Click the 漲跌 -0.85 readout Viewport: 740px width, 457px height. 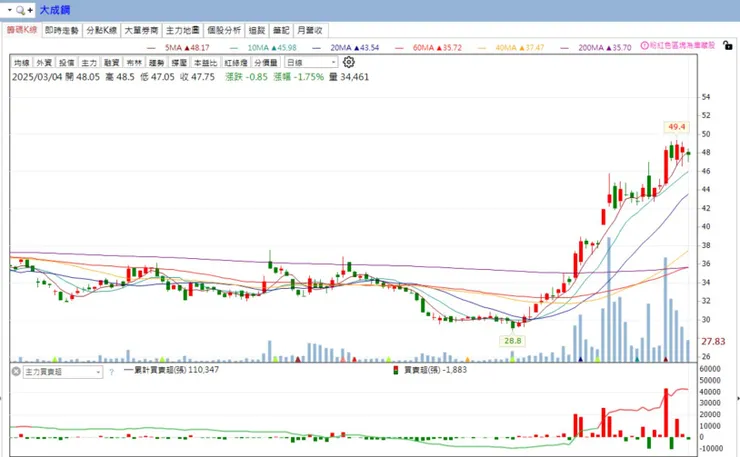coord(246,77)
